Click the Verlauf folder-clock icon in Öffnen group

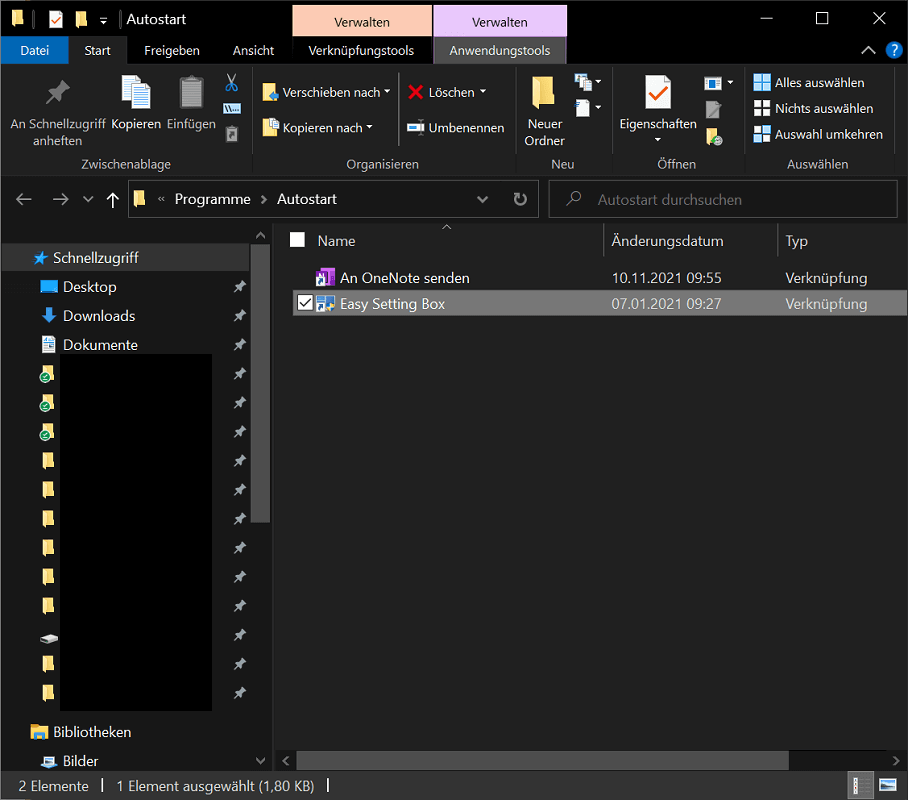tap(714, 137)
